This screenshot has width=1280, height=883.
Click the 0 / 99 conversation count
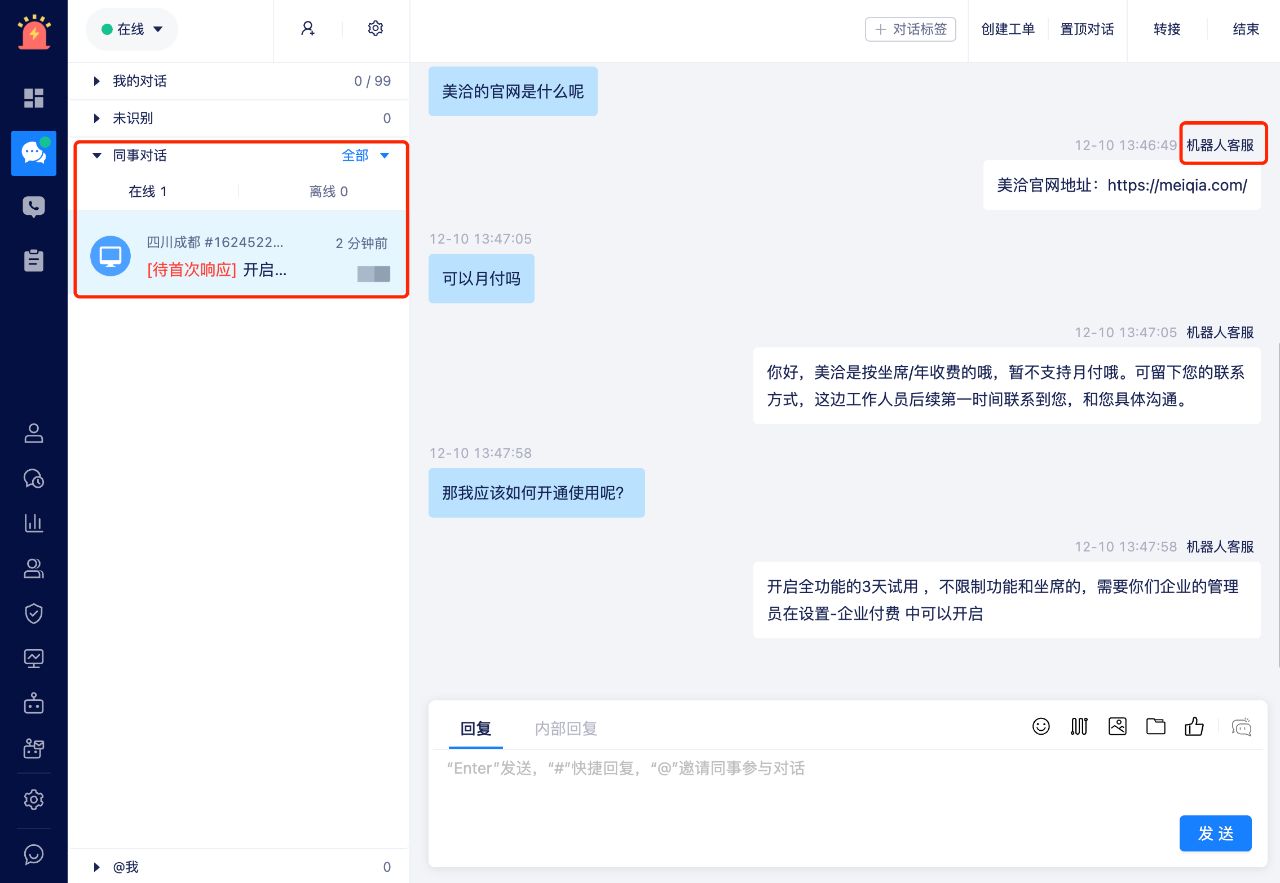[x=373, y=81]
